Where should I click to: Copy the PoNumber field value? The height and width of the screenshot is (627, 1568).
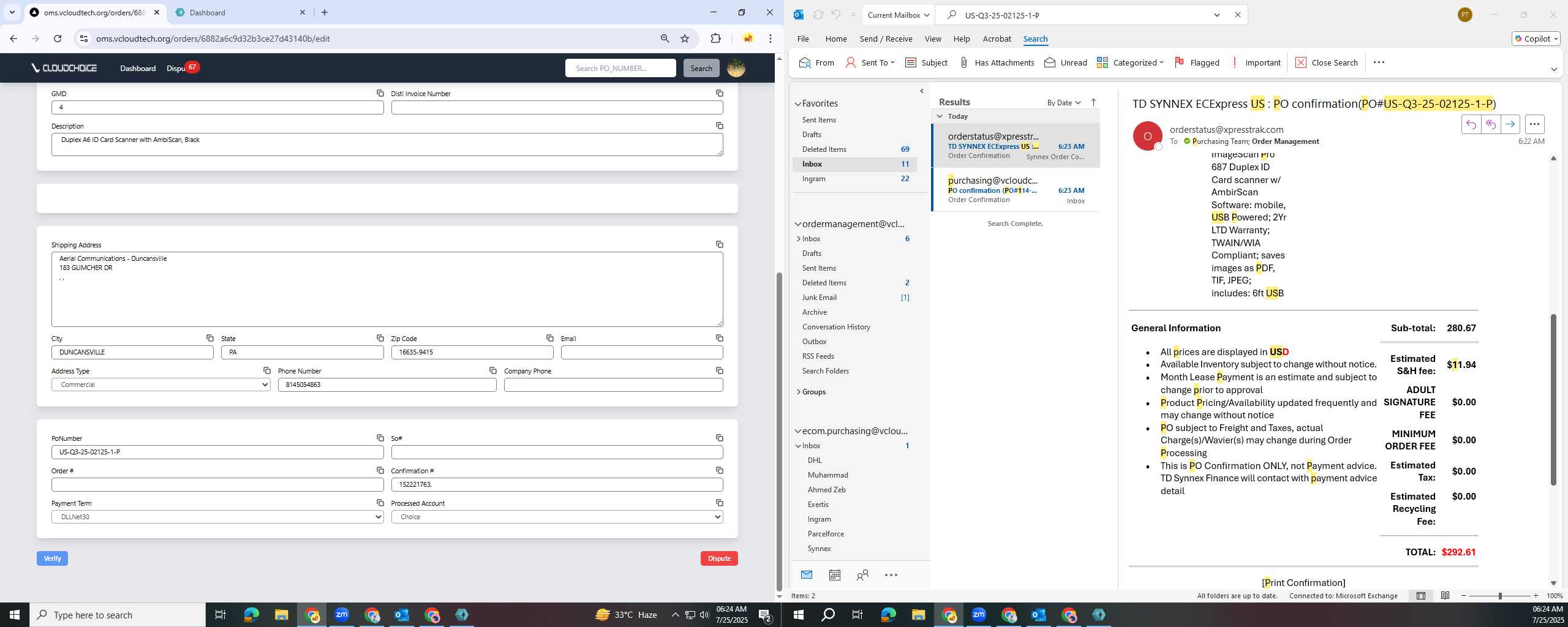tap(380, 438)
